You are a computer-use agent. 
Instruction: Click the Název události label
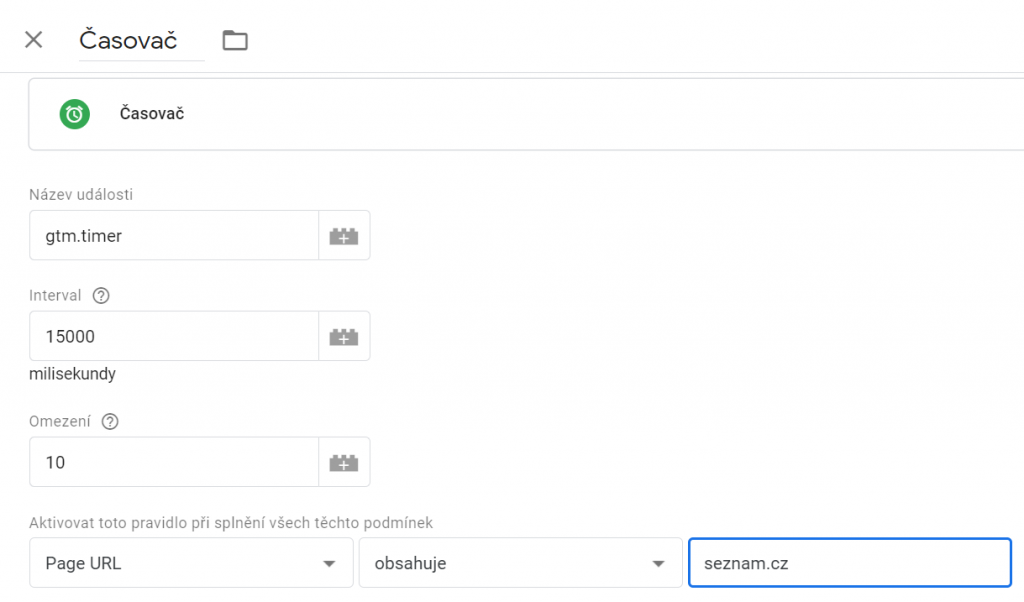tap(81, 195)
